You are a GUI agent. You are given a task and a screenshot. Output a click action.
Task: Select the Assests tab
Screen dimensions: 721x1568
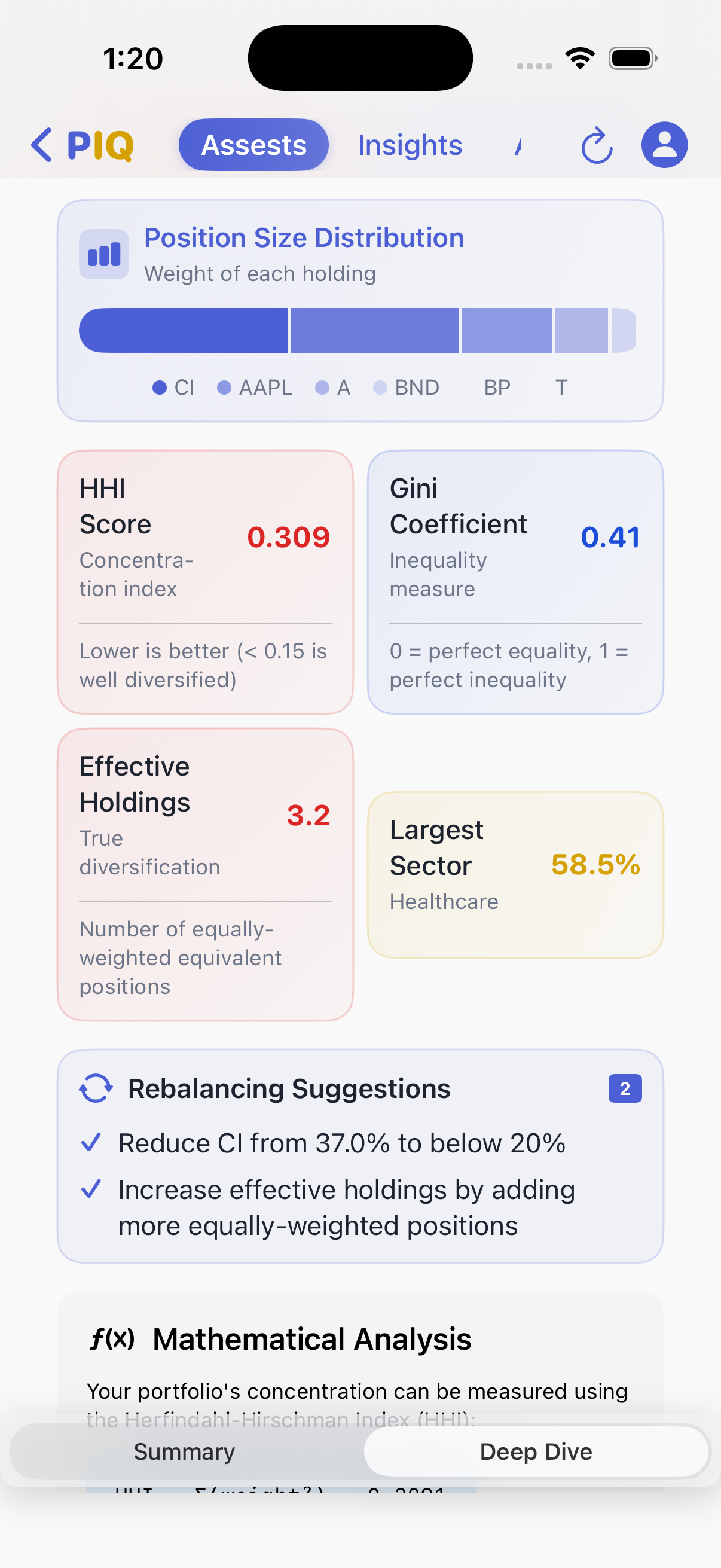coord(253,145)
